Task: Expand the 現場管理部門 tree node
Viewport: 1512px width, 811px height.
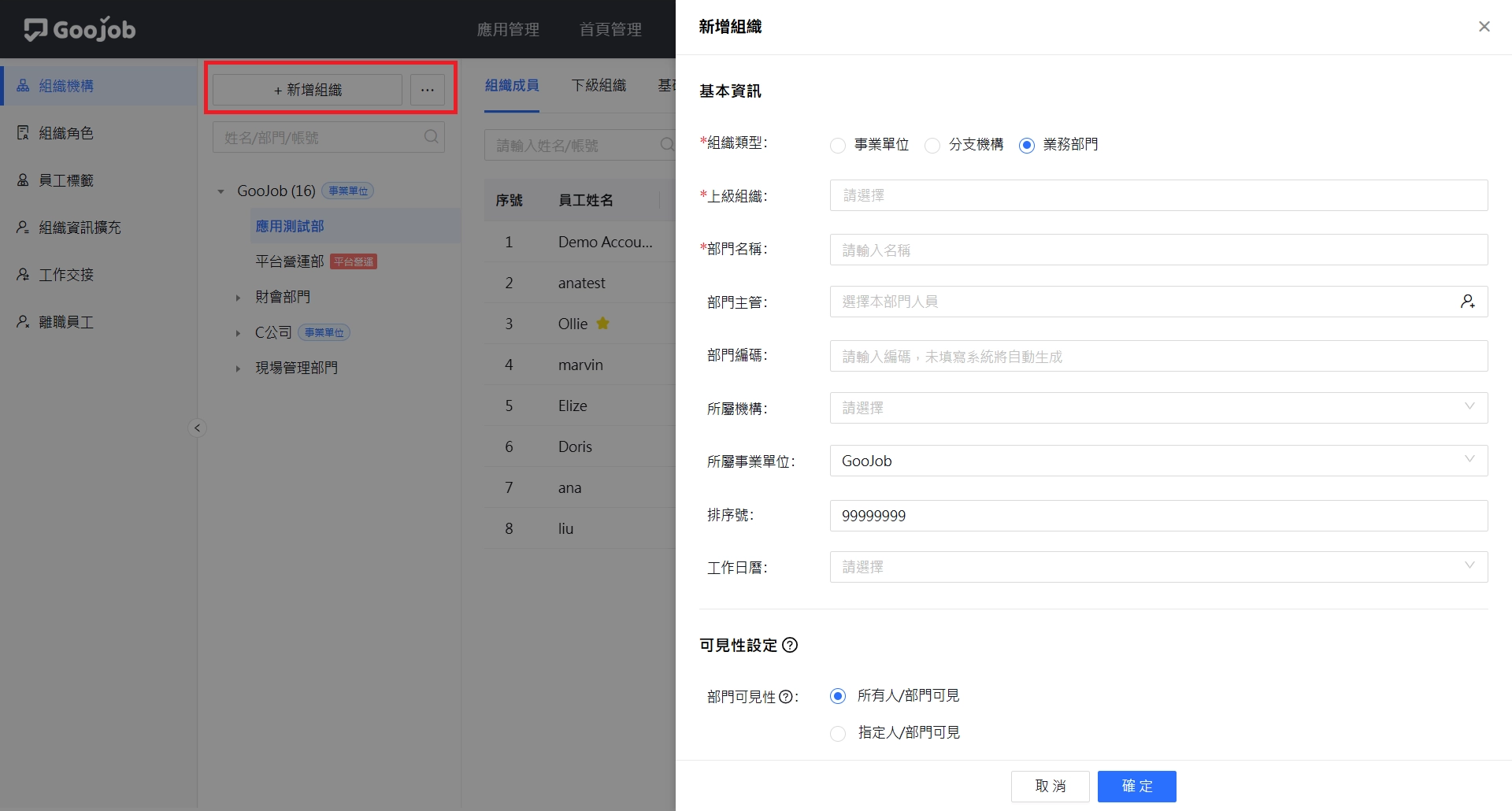Action: pos(238,368)
